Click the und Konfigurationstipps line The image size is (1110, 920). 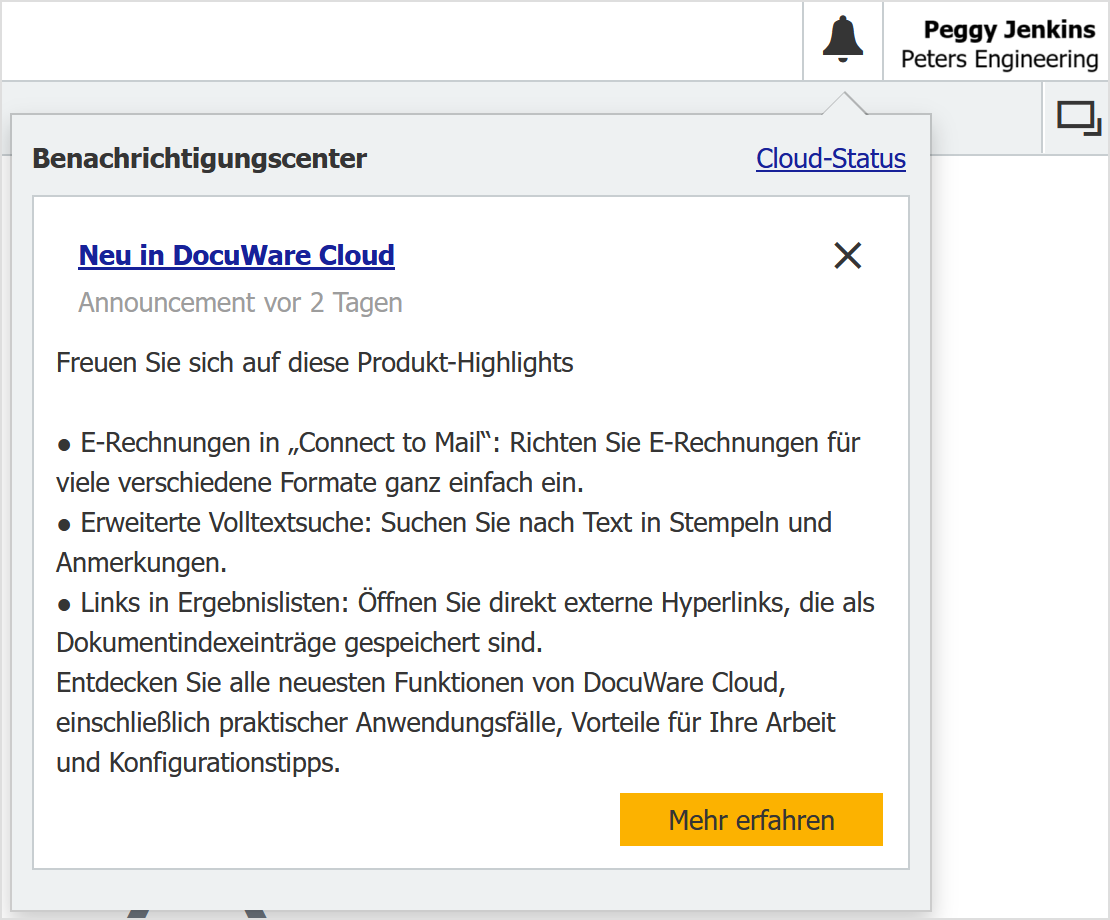point(198,763)
